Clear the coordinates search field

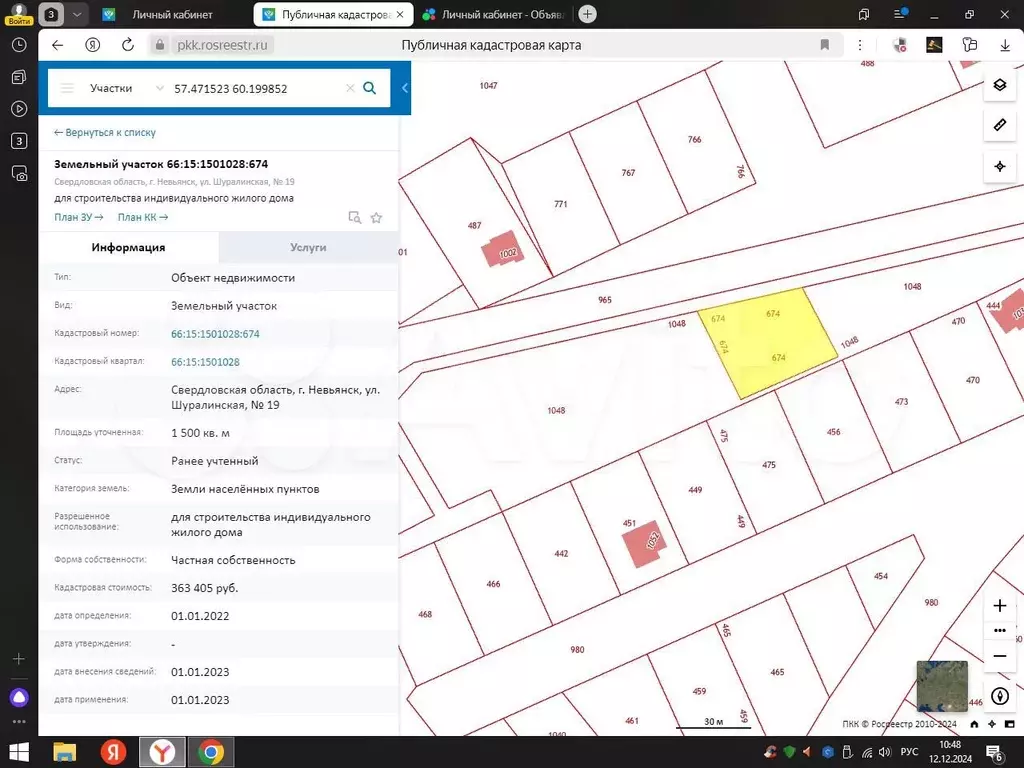coord(350,88)
